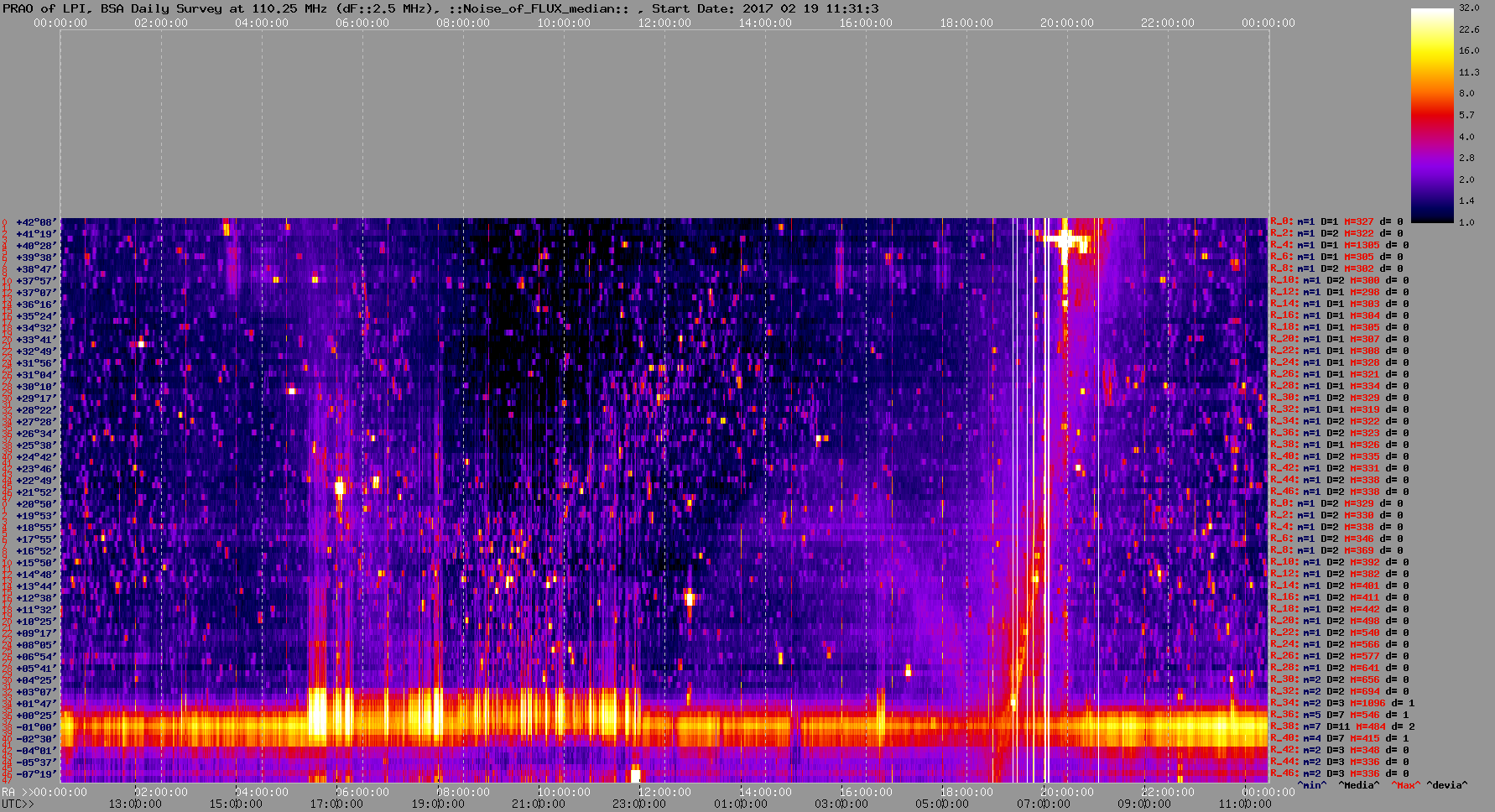Select the '32.0' color scale maximum label
Viewport: 1495px width, 812px height.
(x=1469, y=8)
